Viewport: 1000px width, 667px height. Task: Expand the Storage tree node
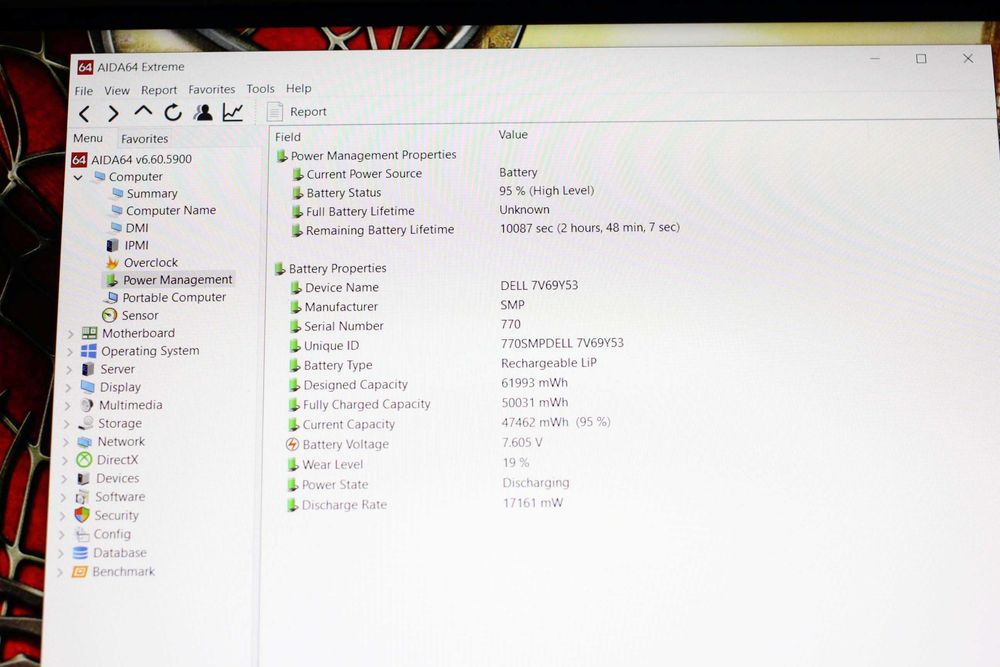coord(66,424)
